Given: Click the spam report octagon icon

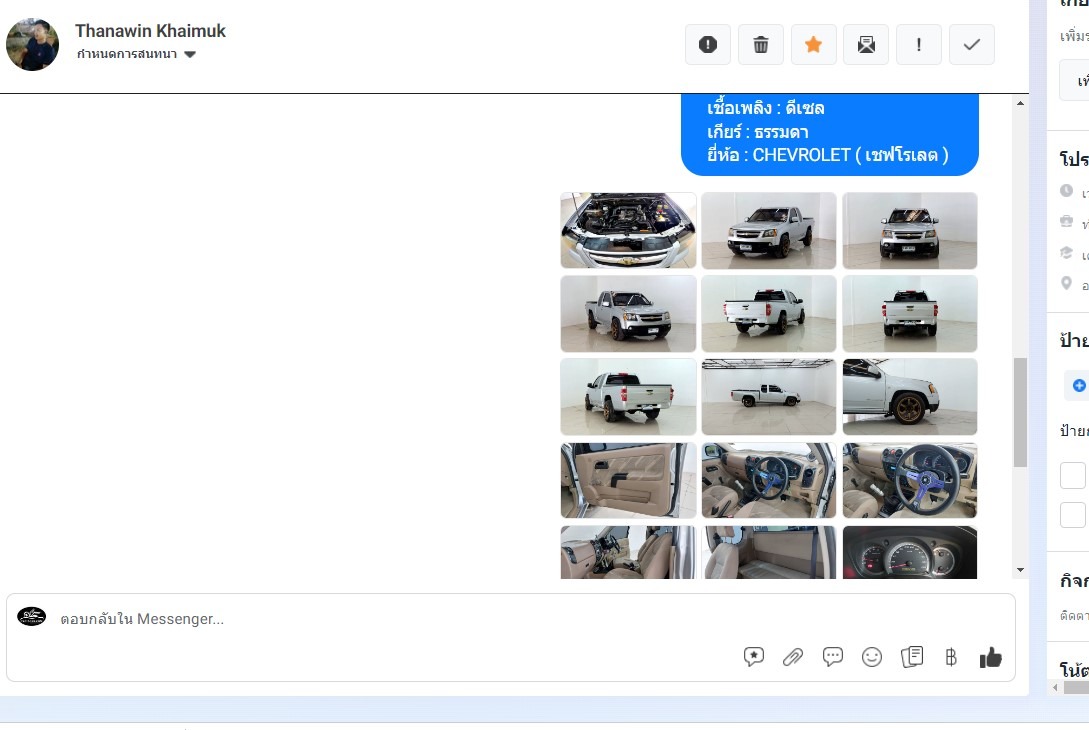Looking at the screenshot, I should point(708,45).
